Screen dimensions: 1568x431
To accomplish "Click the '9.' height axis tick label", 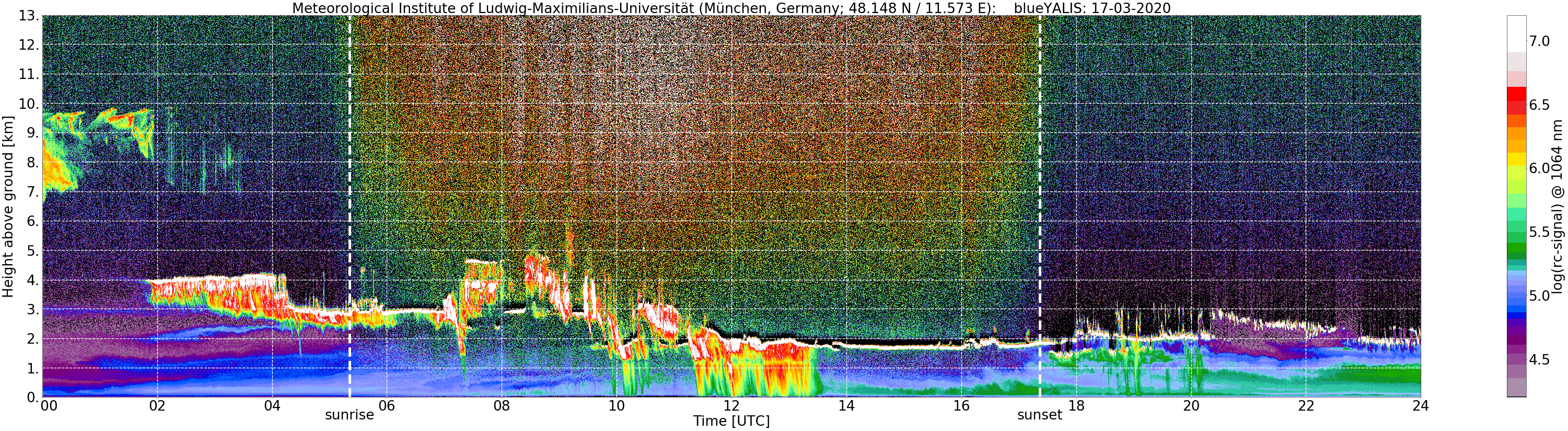I will point(33,133).
